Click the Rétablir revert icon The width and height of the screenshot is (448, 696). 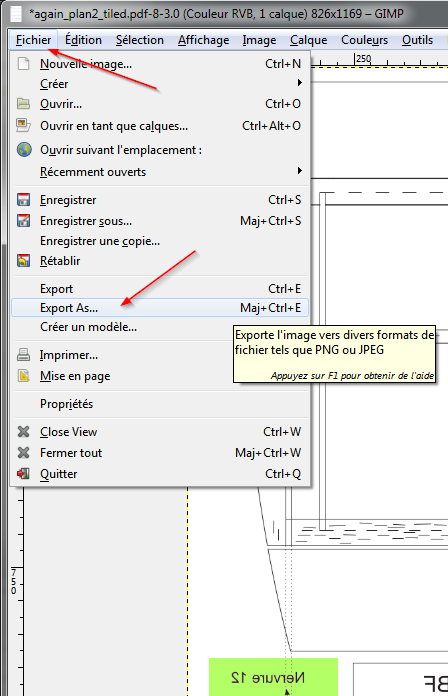[23, 261]
